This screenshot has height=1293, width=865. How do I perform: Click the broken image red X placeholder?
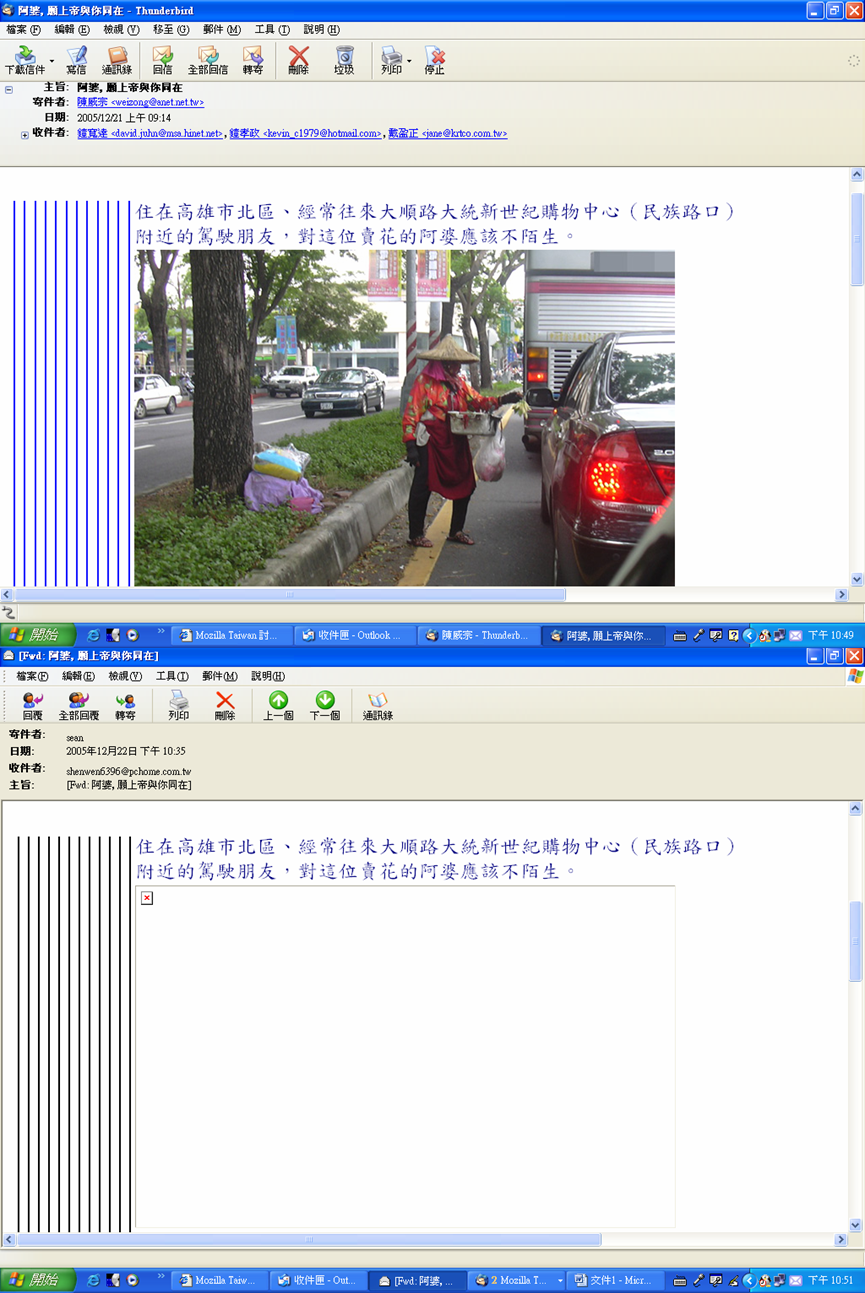click(x=147, y=898)
